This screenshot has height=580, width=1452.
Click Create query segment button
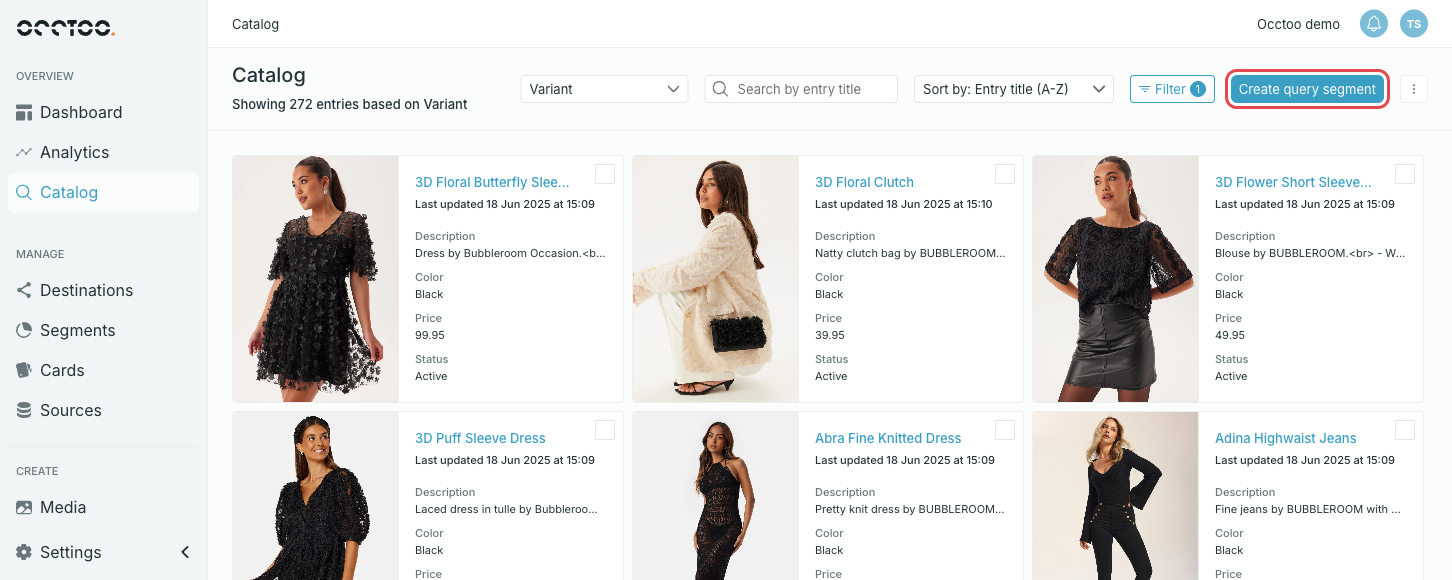tap(1307, 89)
